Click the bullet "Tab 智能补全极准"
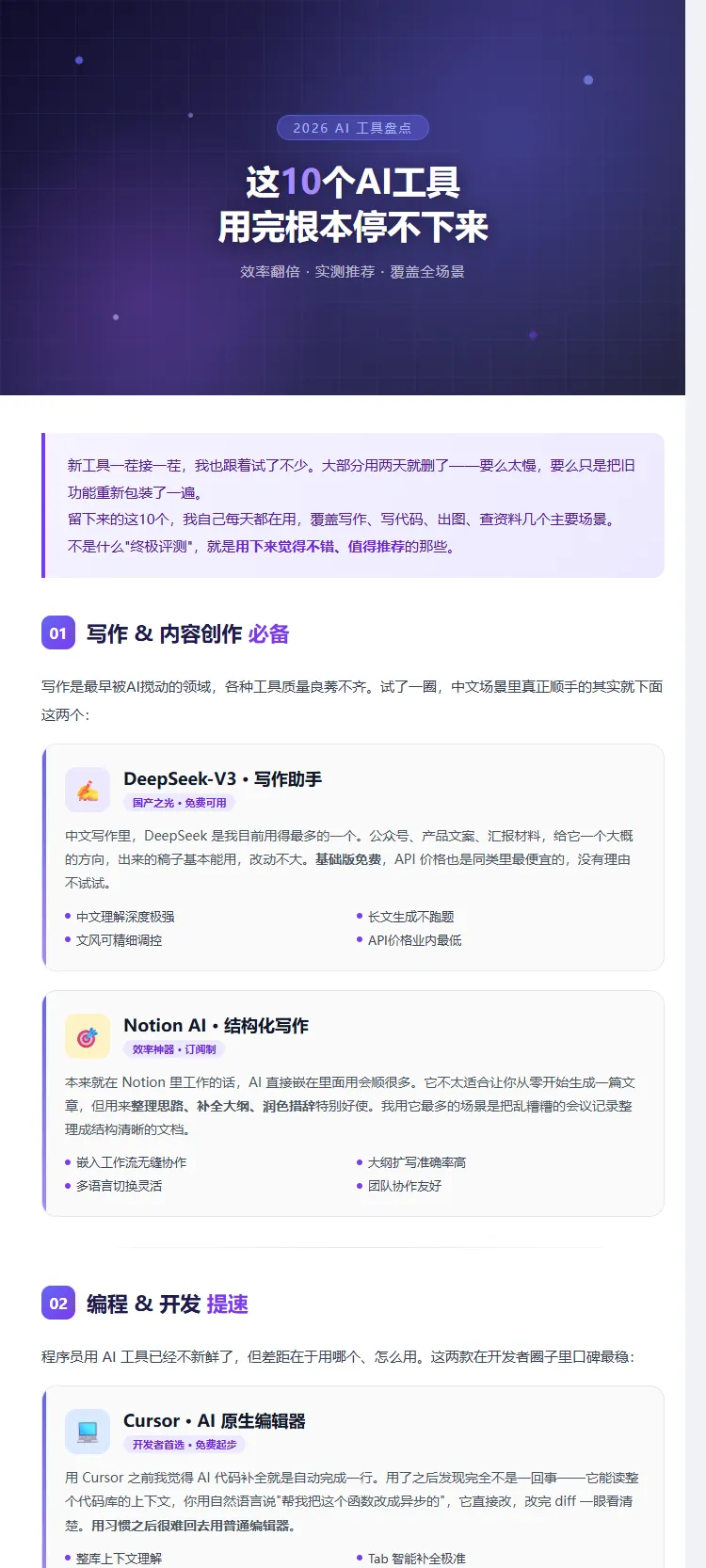Screen dimensions: 706x1568 click(x=417, y=1559)
